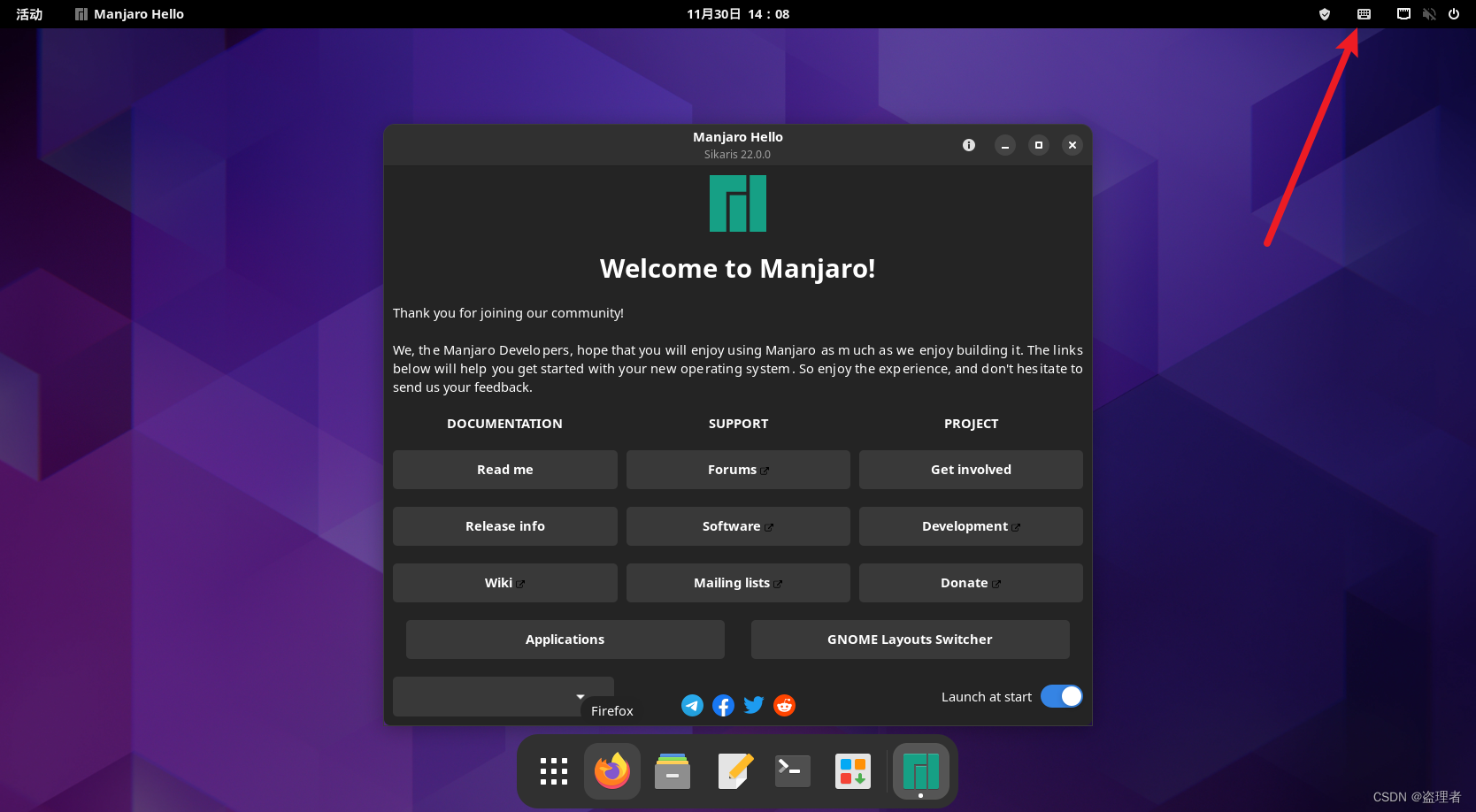Click the muted volume icon in top bar

pyautogui.click(x=1428, y=14)
